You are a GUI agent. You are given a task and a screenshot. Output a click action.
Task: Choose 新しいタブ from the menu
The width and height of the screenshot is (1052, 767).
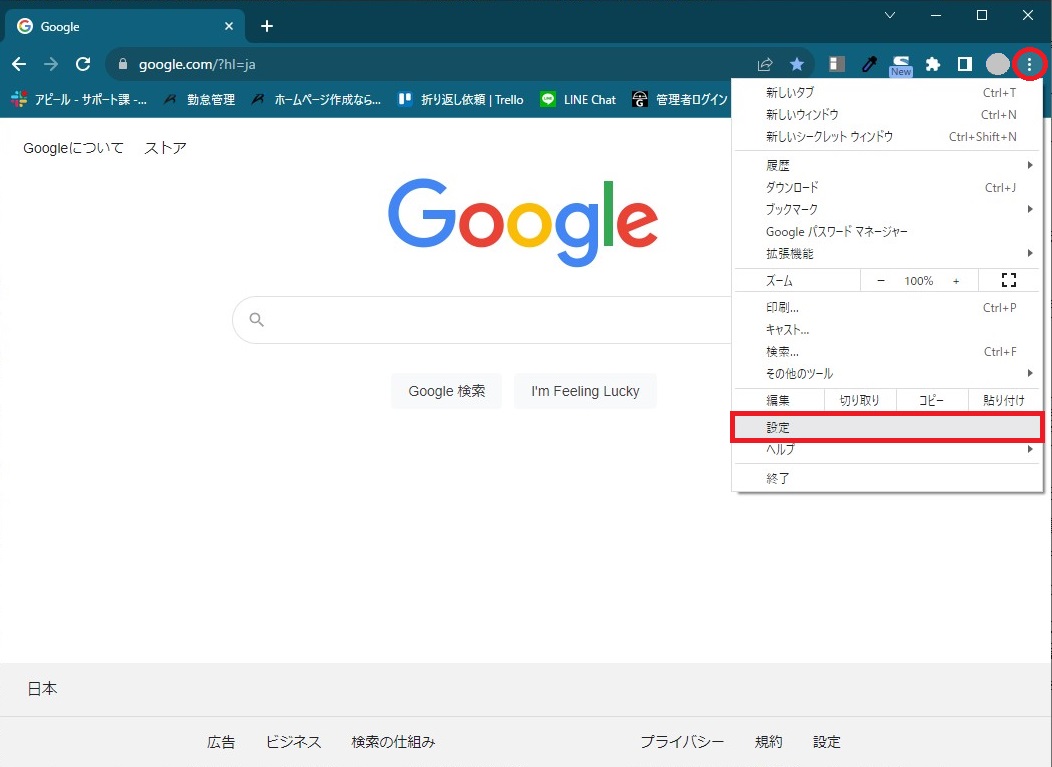pyautogui.click(x=887, y=93)
